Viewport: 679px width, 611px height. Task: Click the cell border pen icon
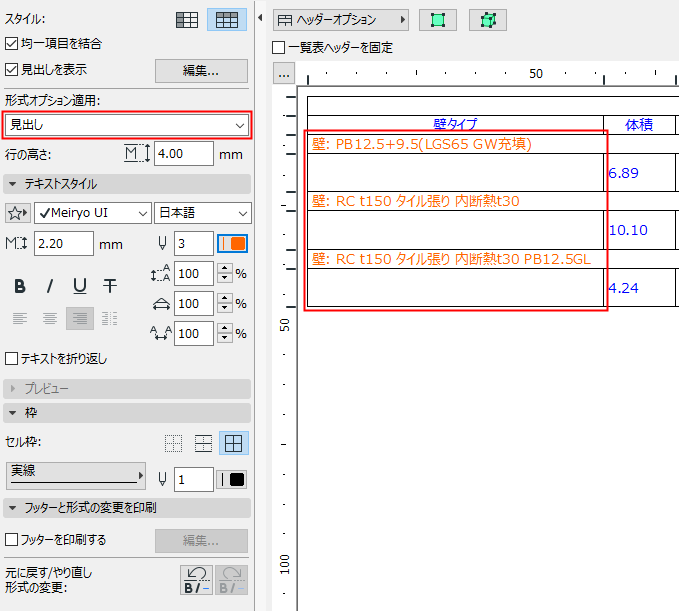(162, 479)
